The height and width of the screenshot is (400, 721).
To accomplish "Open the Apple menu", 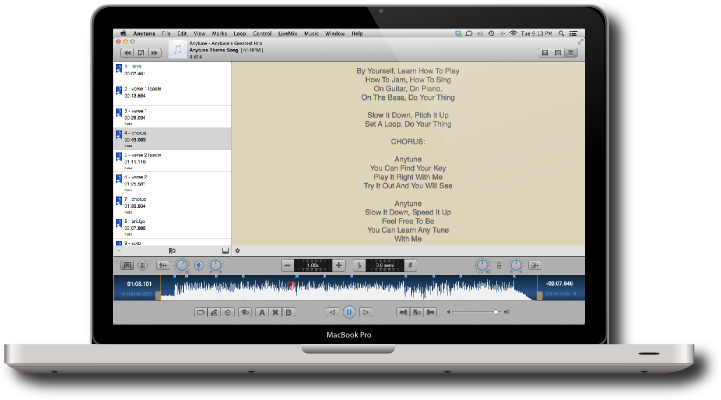I will 123,33.
